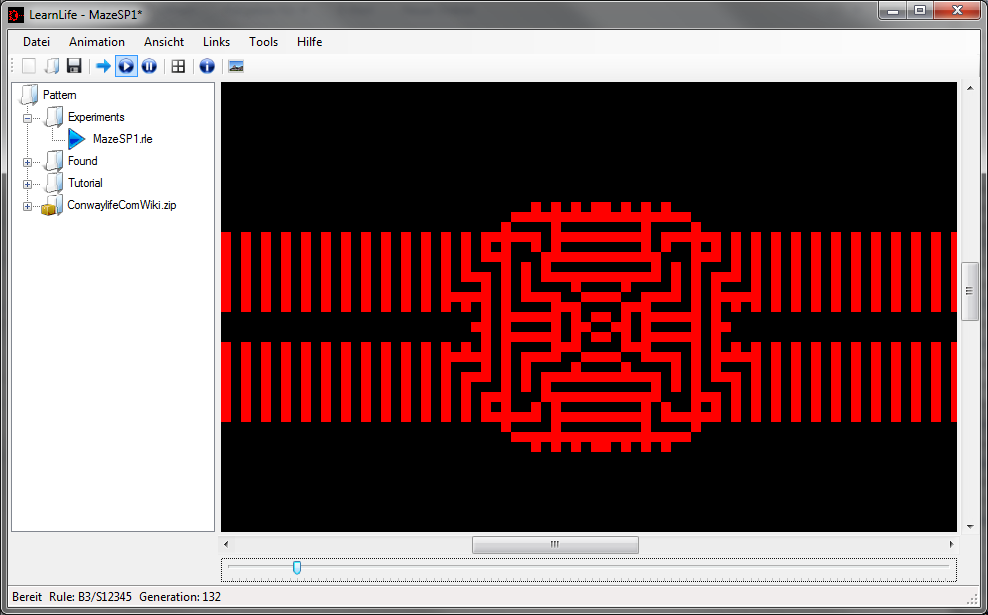Step one generation with the blue arrow
Viewport: 988px width, 615px height.
pyautogui.click(x=103, y=66)
